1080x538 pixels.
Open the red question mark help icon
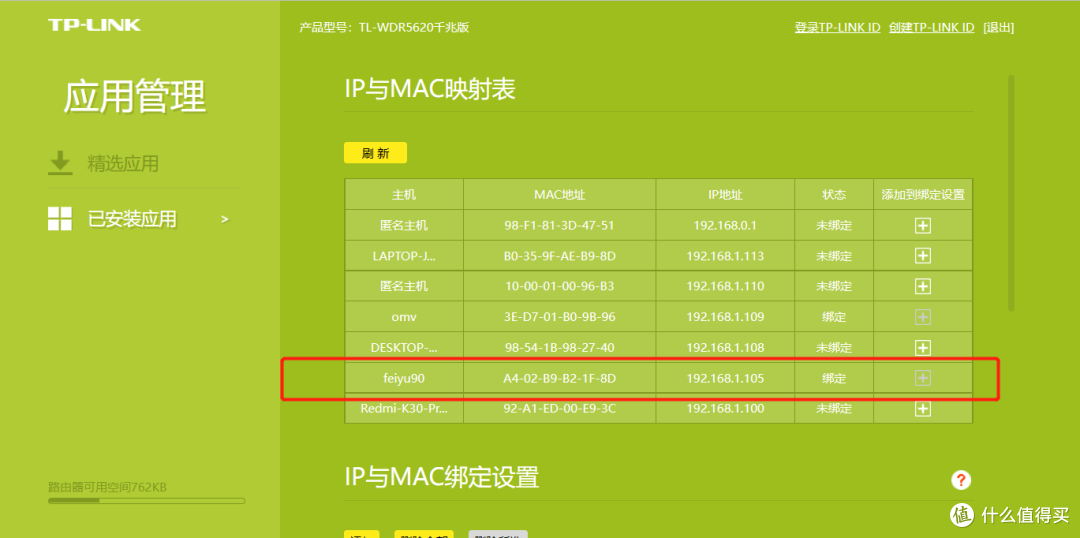click(x=961, y=480)
